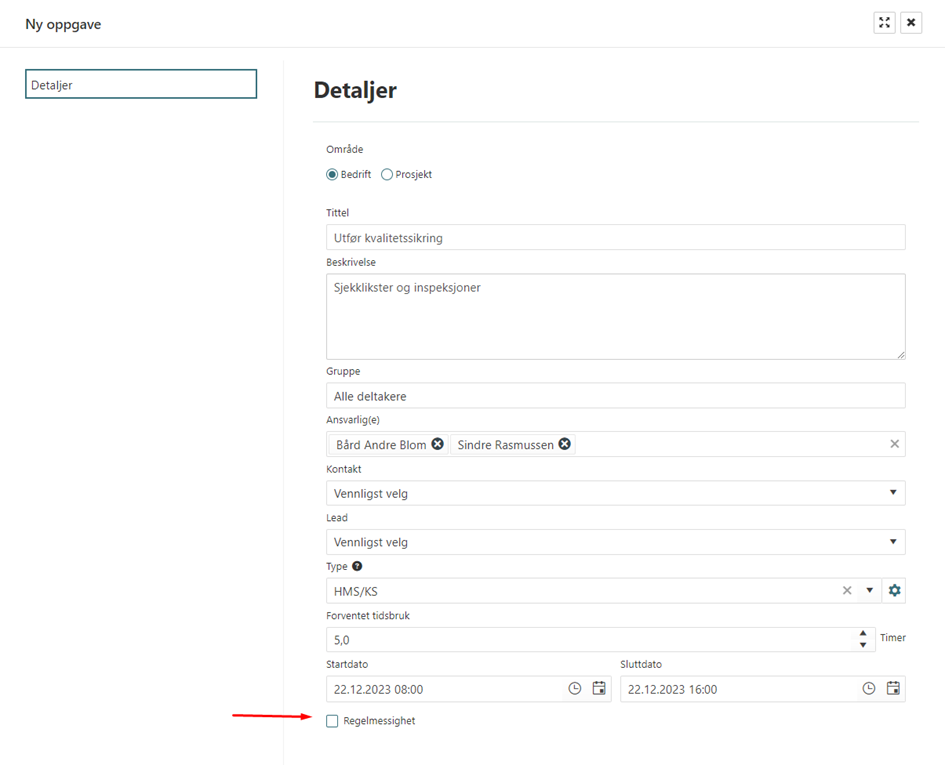Increase Forventet tidsbruk with up arrow

863,633
